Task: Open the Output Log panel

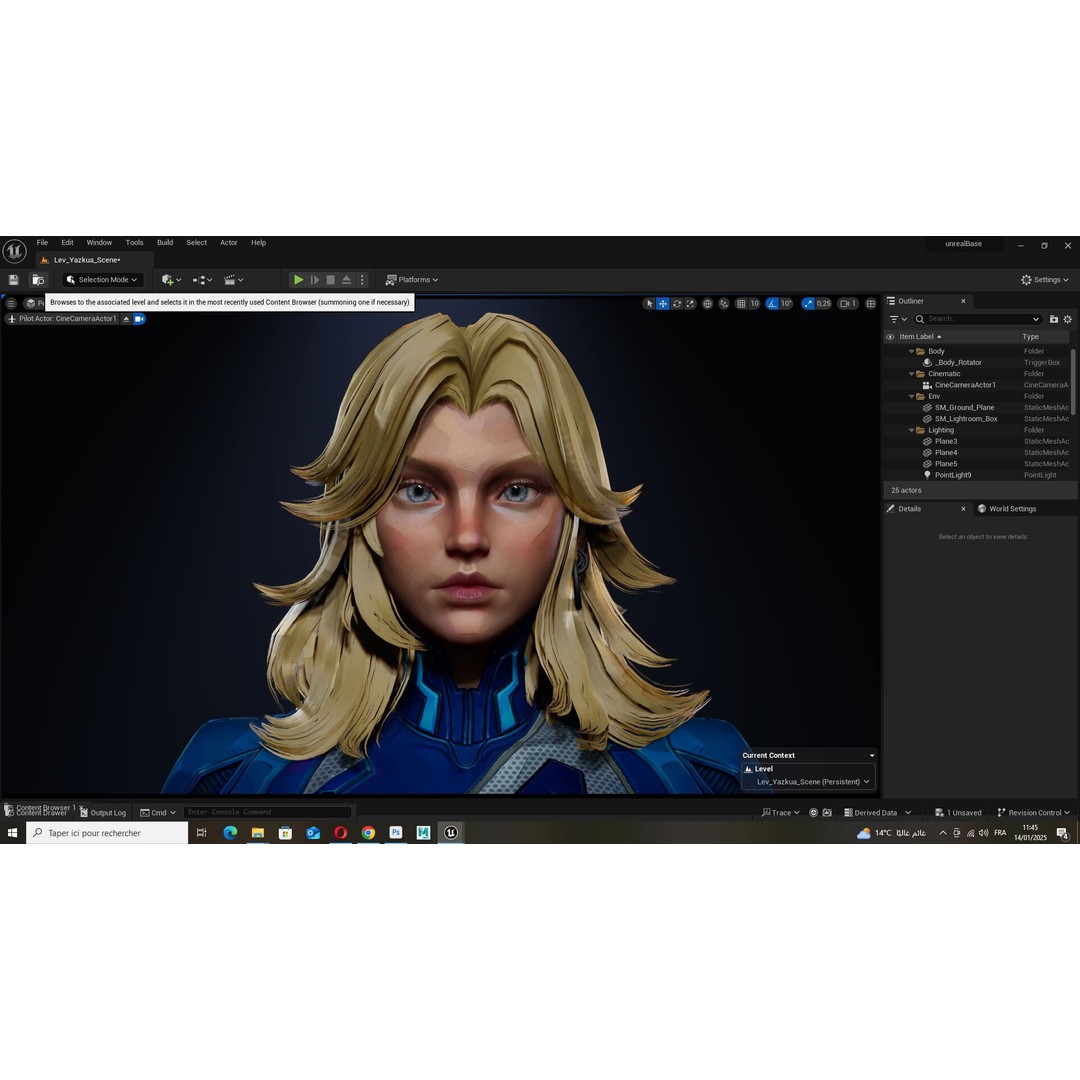Action: coord(103,813)
